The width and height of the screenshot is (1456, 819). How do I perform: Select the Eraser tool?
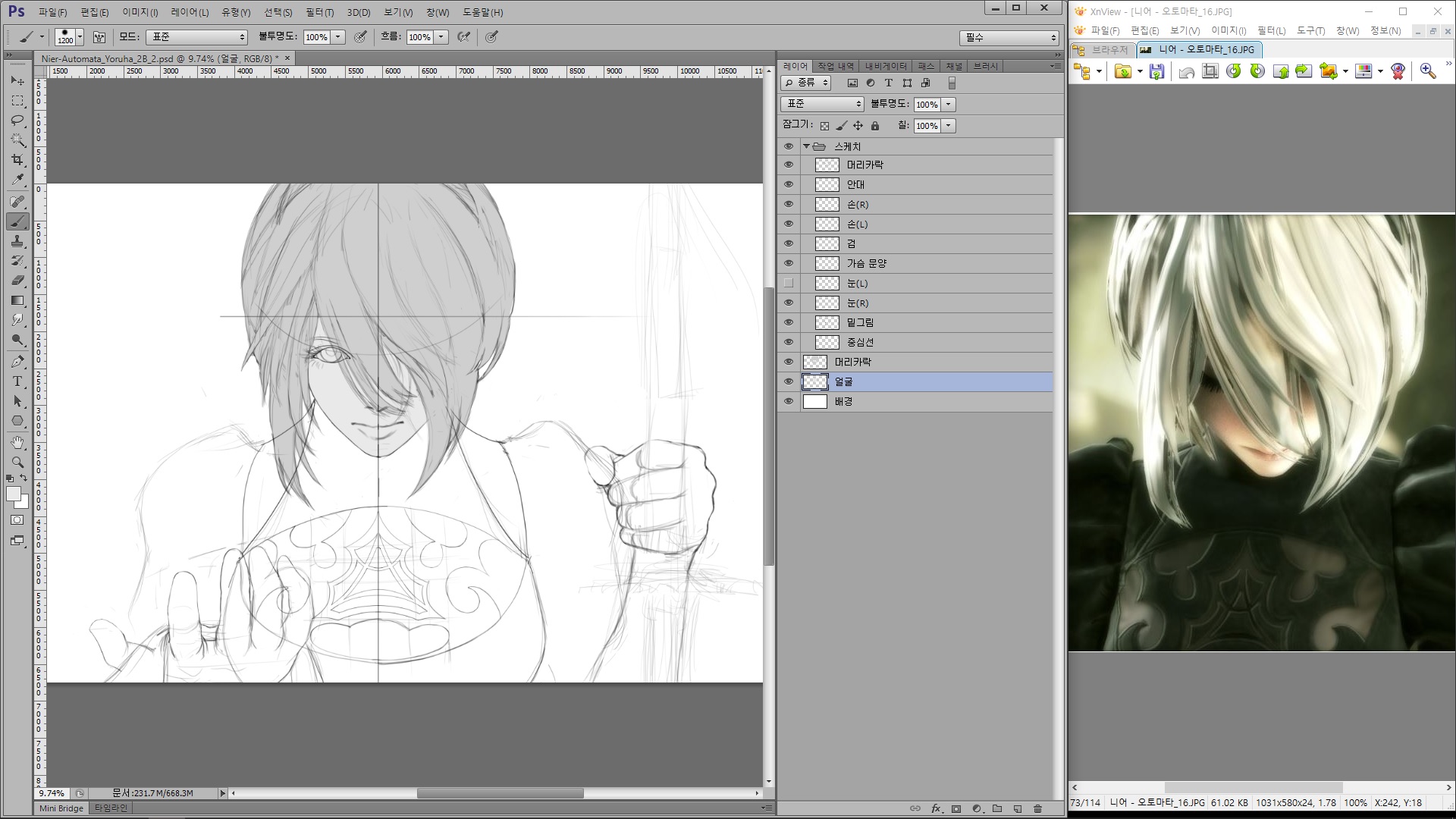pos(17,281)
